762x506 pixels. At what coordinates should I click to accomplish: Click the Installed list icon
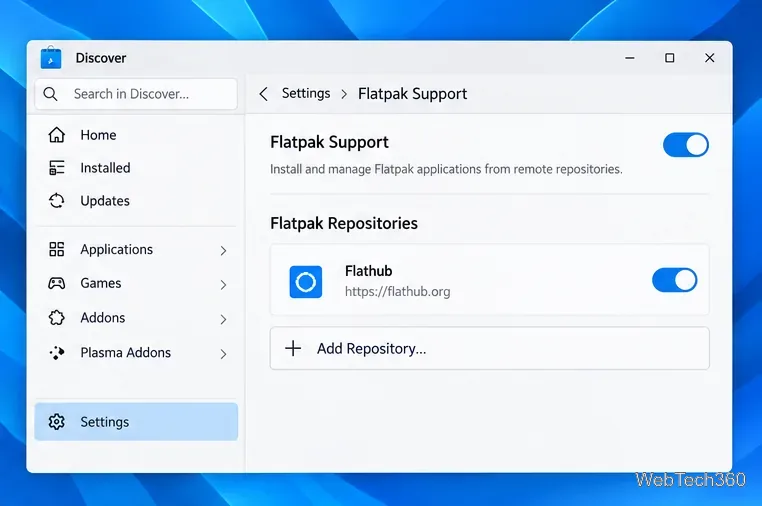click(x=57, y=168)
